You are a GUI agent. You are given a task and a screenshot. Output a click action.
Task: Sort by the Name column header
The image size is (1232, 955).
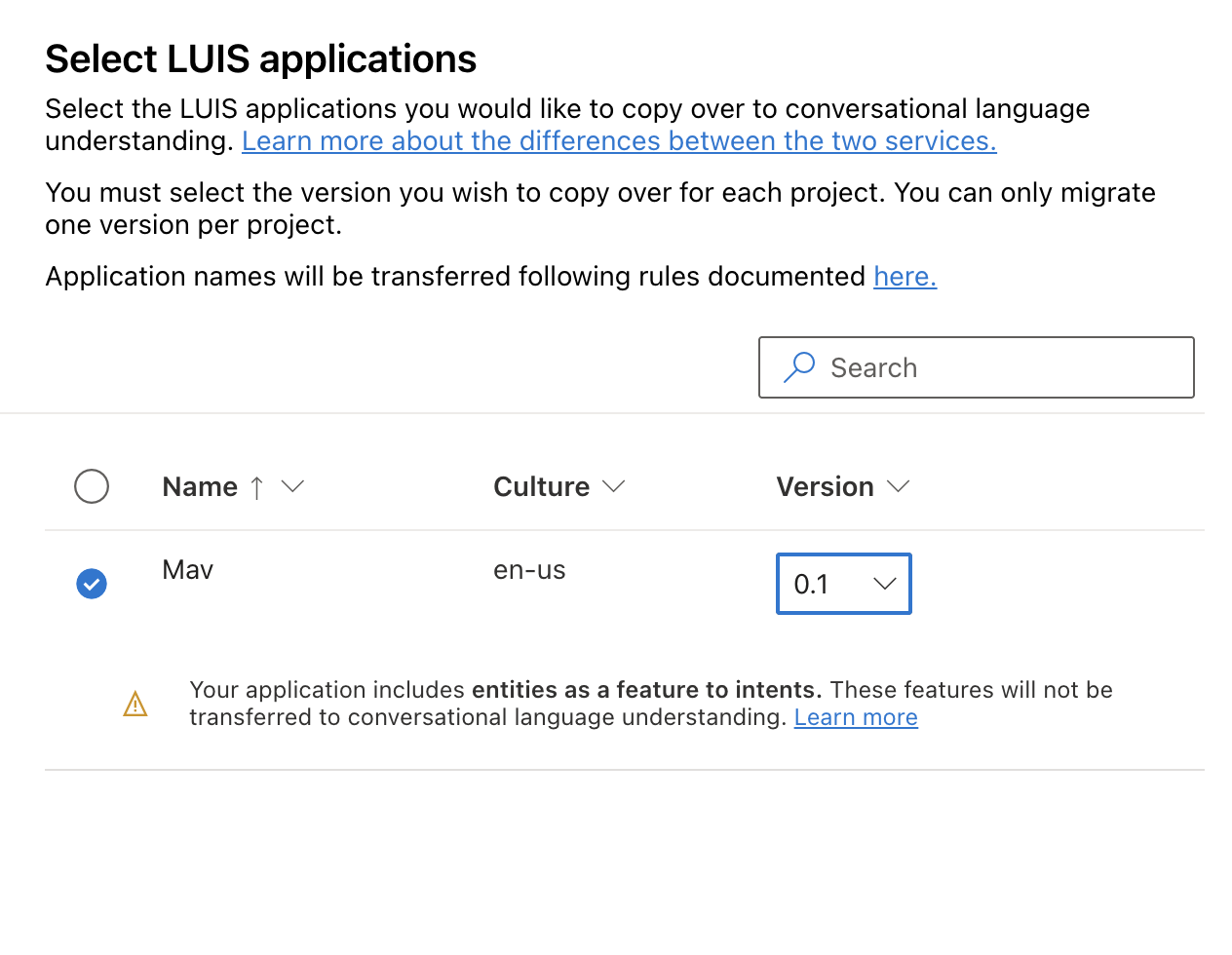tap(200, 486)
